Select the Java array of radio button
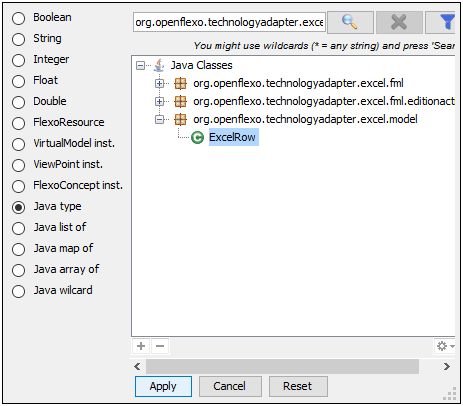This screenshot has height=406, width=463. [18, 270]
